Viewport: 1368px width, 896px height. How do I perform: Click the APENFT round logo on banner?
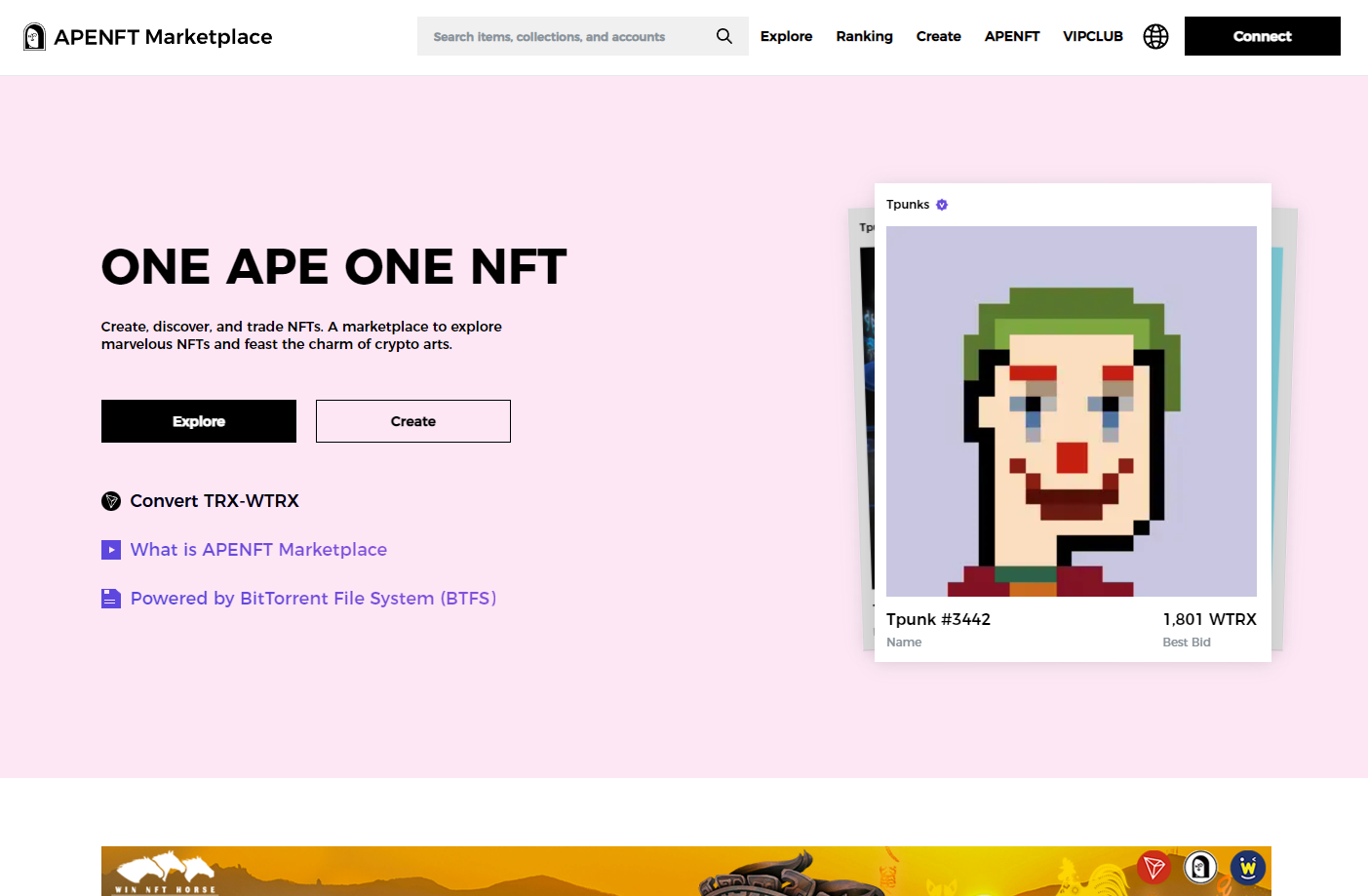point(1200,866)
